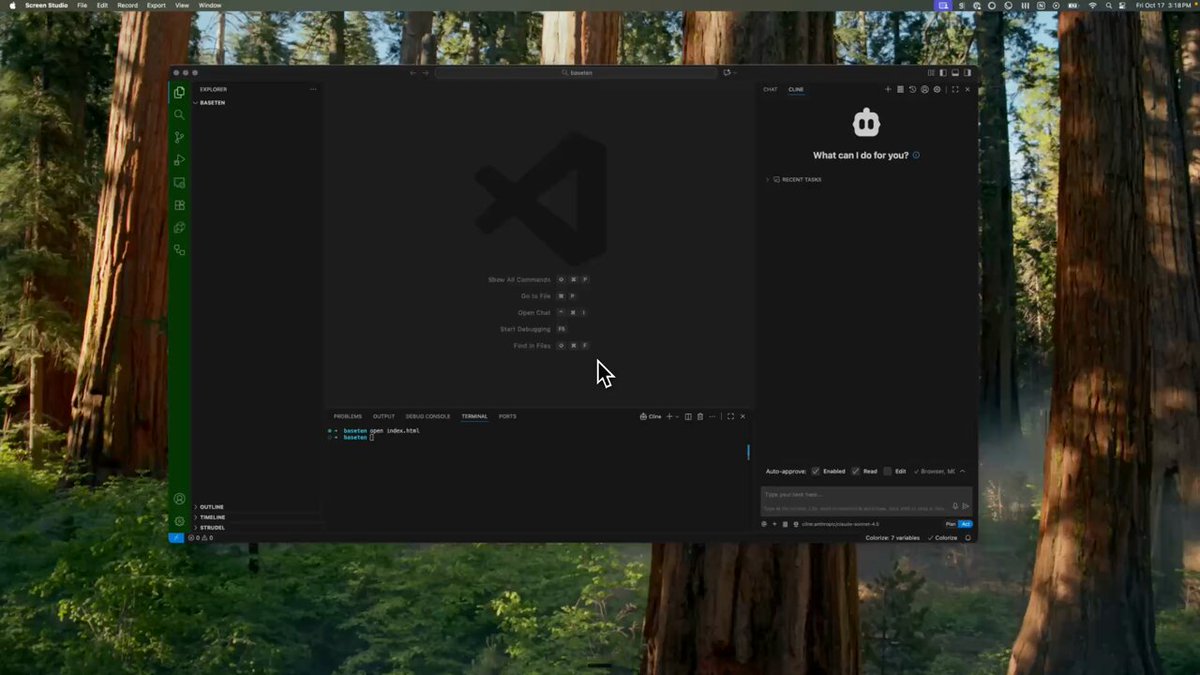Expand the Strudel section
This screenshot has width=1200, height=675.
pos(210,527)
